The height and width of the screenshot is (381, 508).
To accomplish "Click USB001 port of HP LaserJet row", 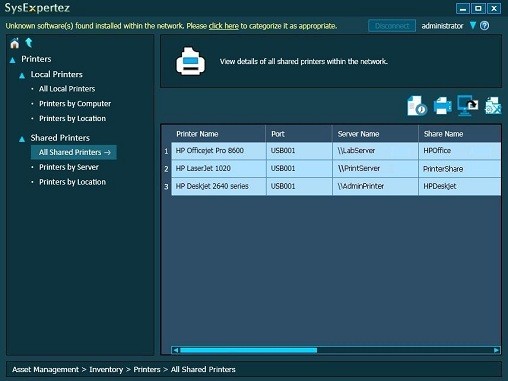I will click(x=299, y=169).
